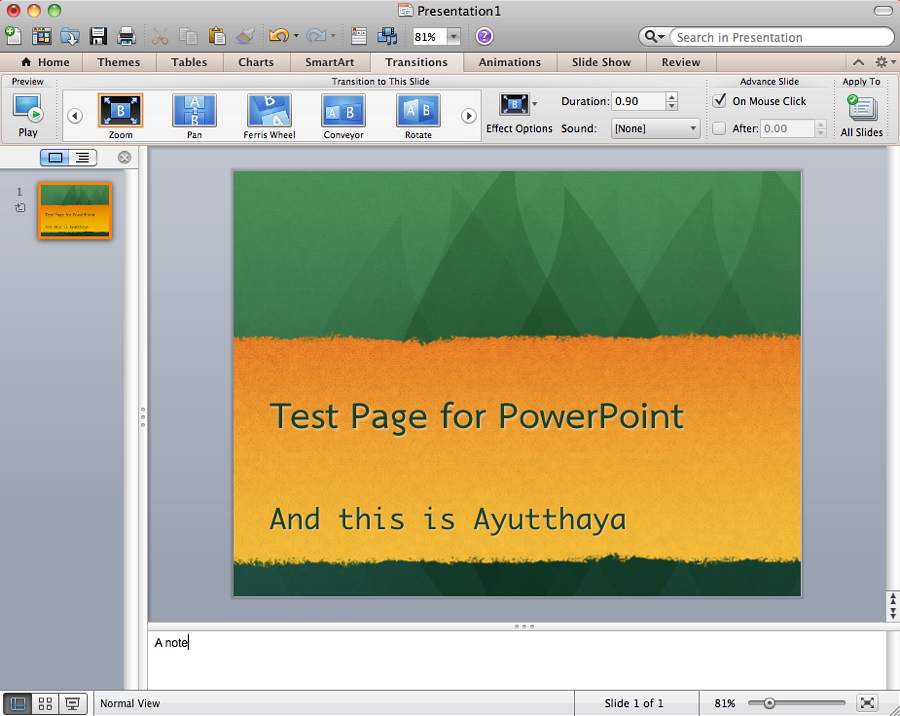This screenshot has width=900, height=716.
Task: Adjust the After time stepper arrows
Action: point(821,129)
